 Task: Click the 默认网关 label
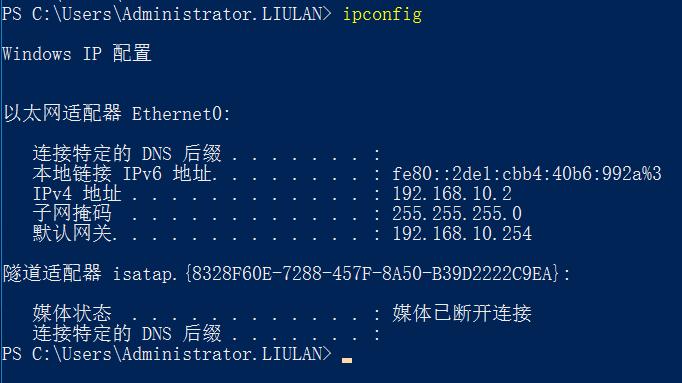72,233
